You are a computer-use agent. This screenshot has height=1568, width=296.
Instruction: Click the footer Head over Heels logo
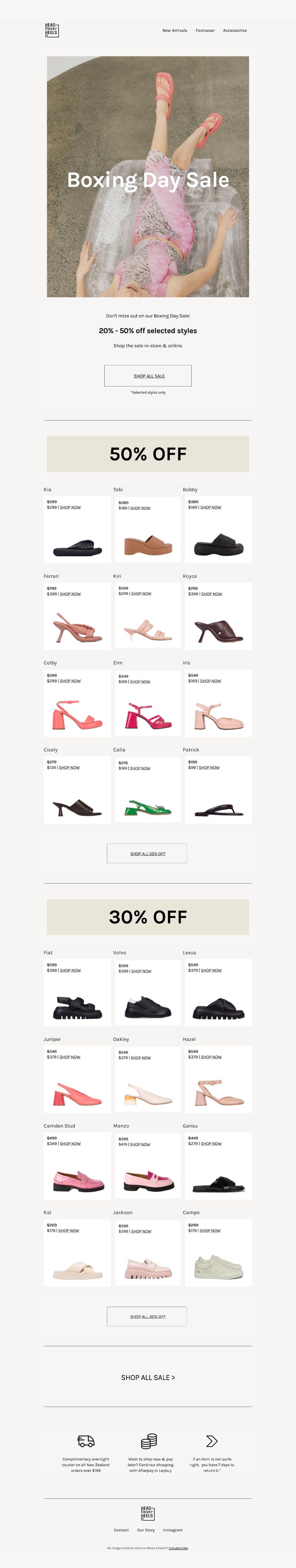click(148, 1513)
